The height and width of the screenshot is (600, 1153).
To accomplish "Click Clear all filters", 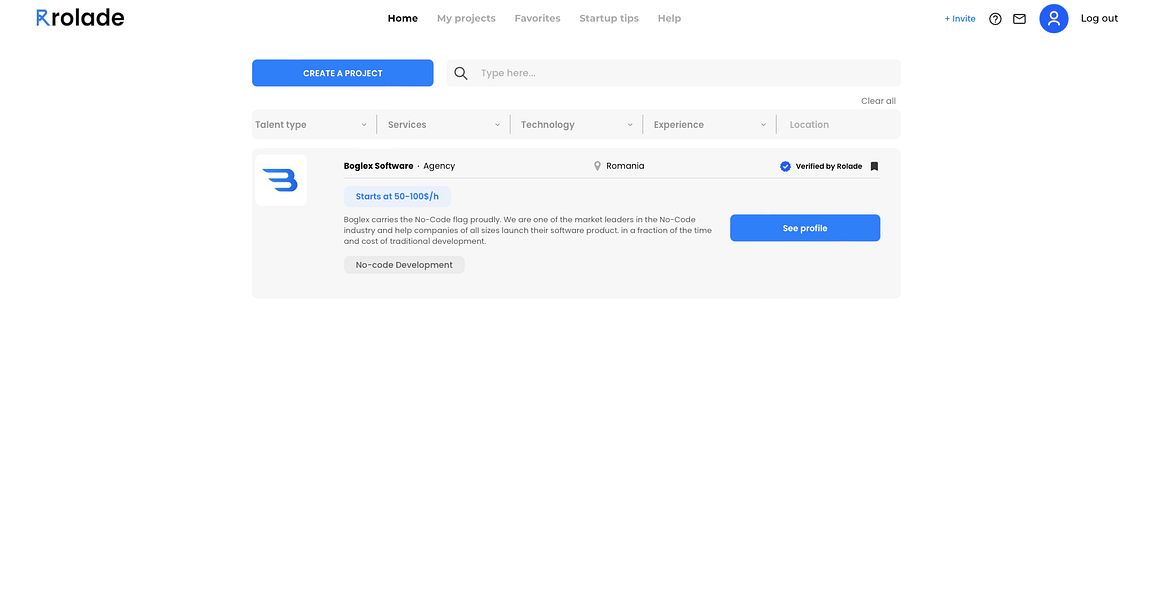I will [878, 101].
